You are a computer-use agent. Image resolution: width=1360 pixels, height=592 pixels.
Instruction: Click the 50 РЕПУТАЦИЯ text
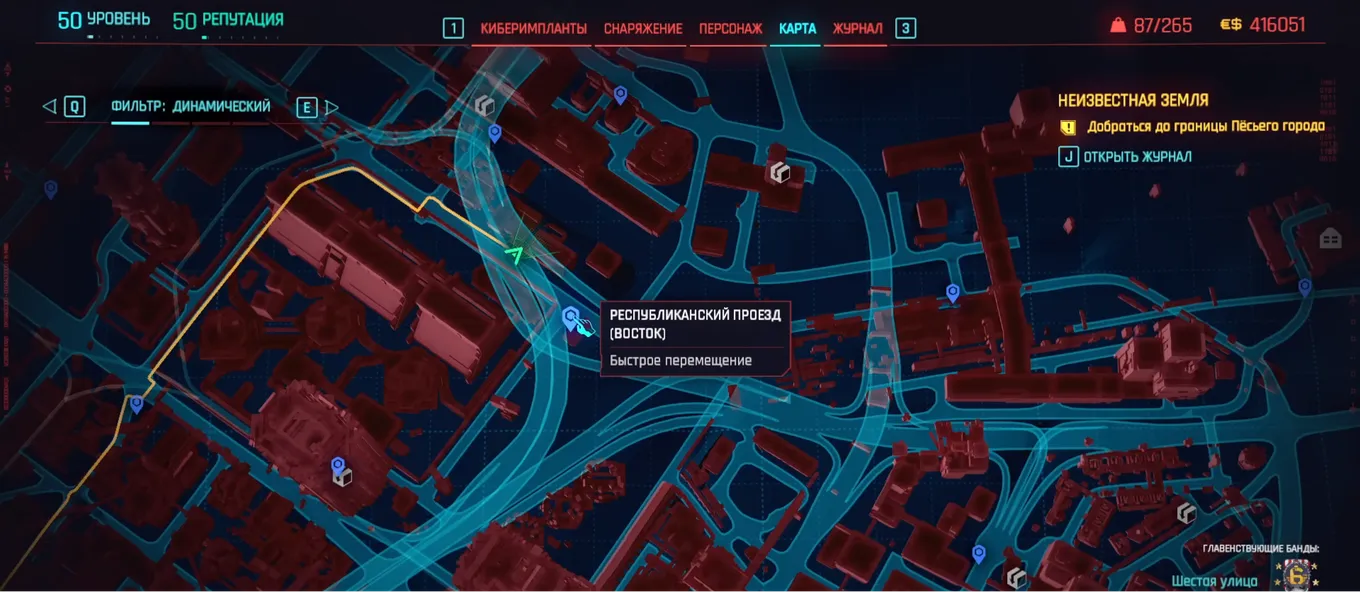[228, 20]
